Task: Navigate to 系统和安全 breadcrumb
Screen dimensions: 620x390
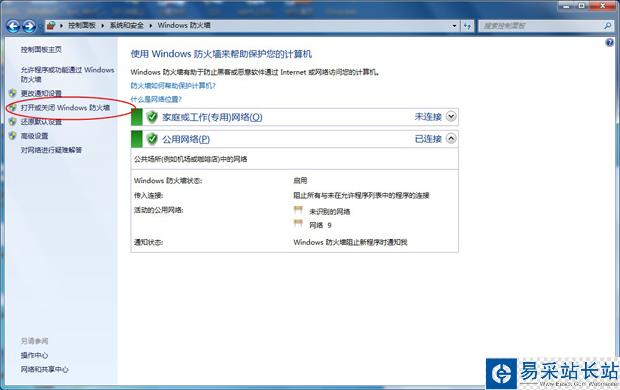Action: point(127,25)
